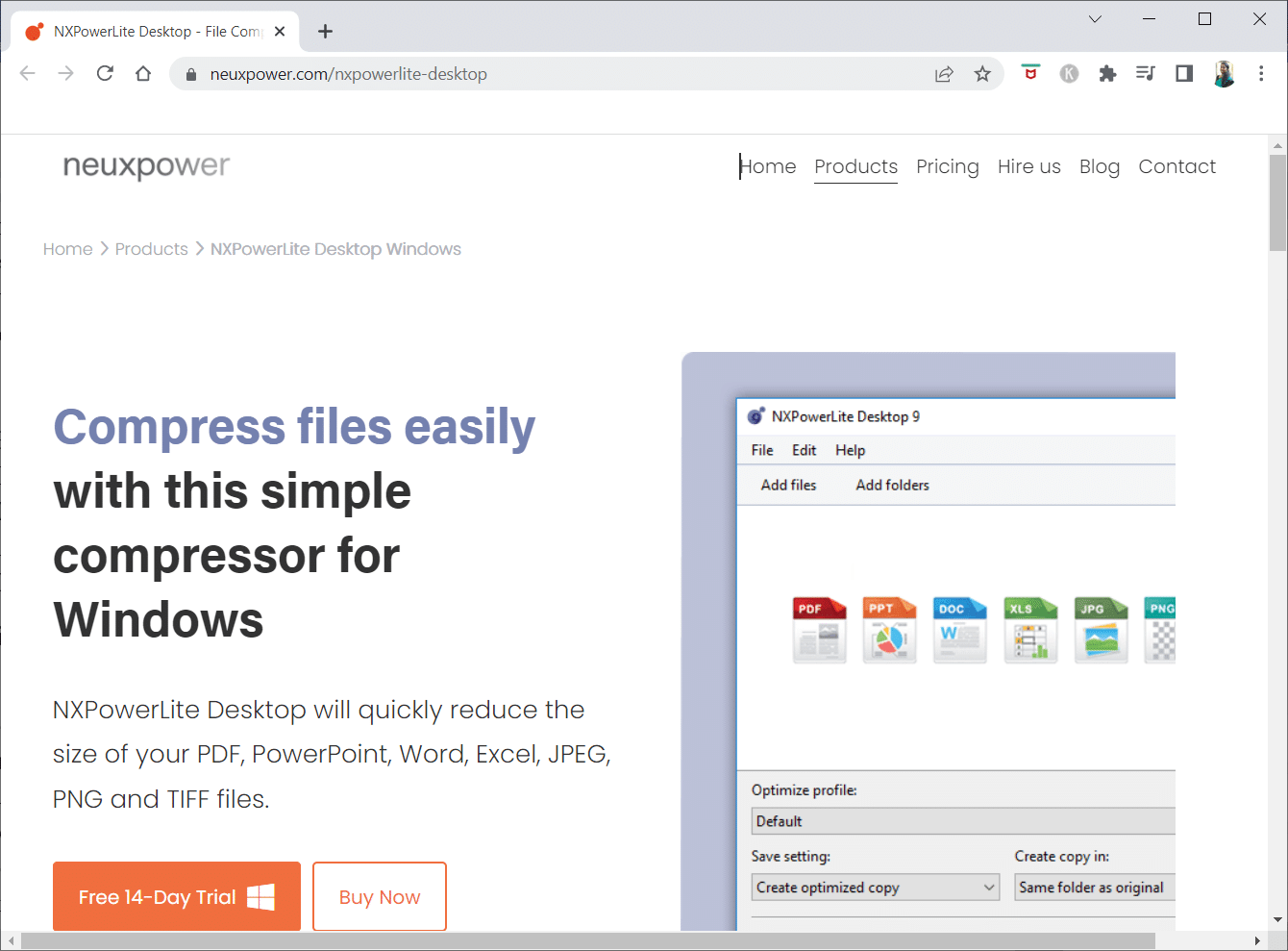
Task: Click the Buy Now button
Action: (380, 896)
